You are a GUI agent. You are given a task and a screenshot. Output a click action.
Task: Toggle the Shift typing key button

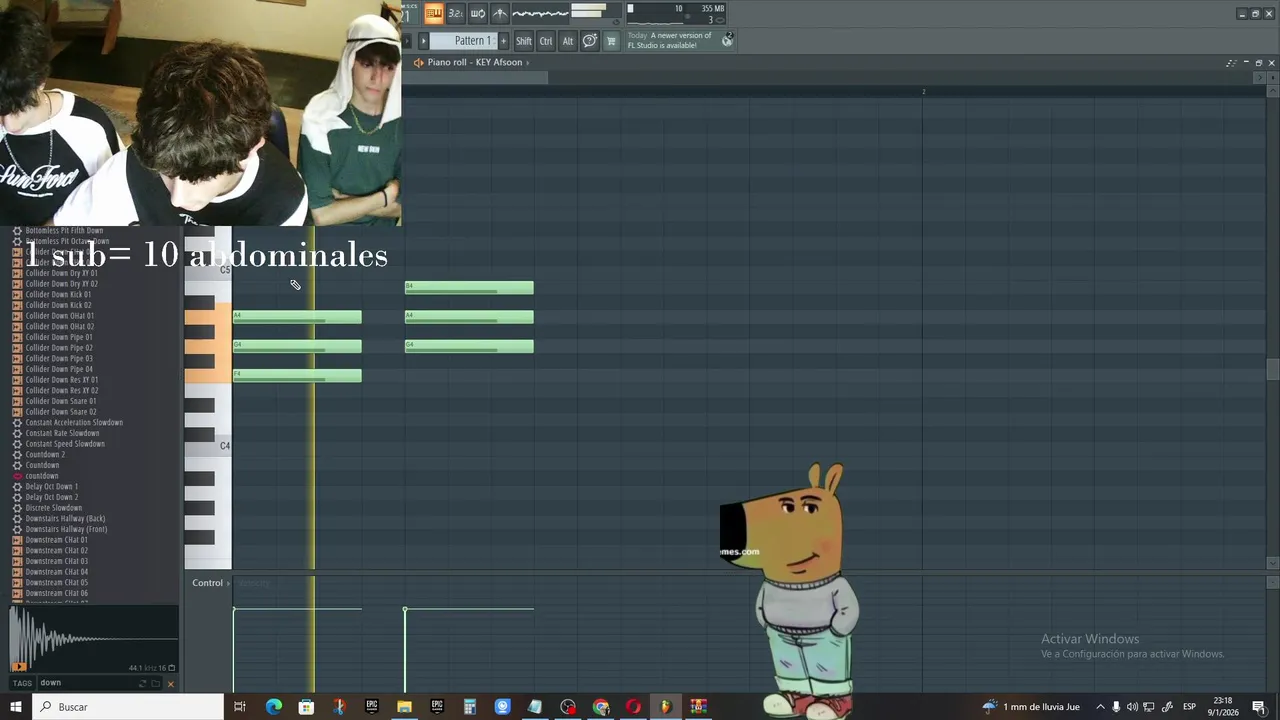tap(524, 41)
